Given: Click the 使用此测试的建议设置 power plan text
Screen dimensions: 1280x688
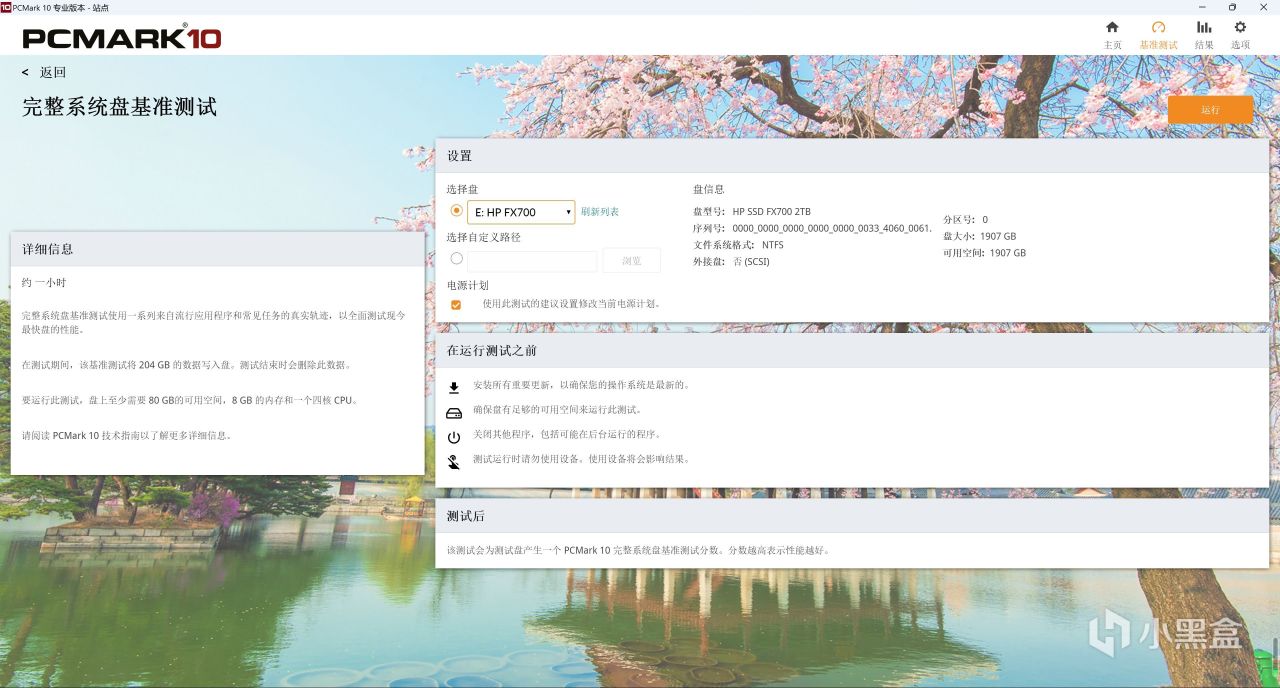Looking at the screenshot, I should pyautogui.click(x=572, y=304).
